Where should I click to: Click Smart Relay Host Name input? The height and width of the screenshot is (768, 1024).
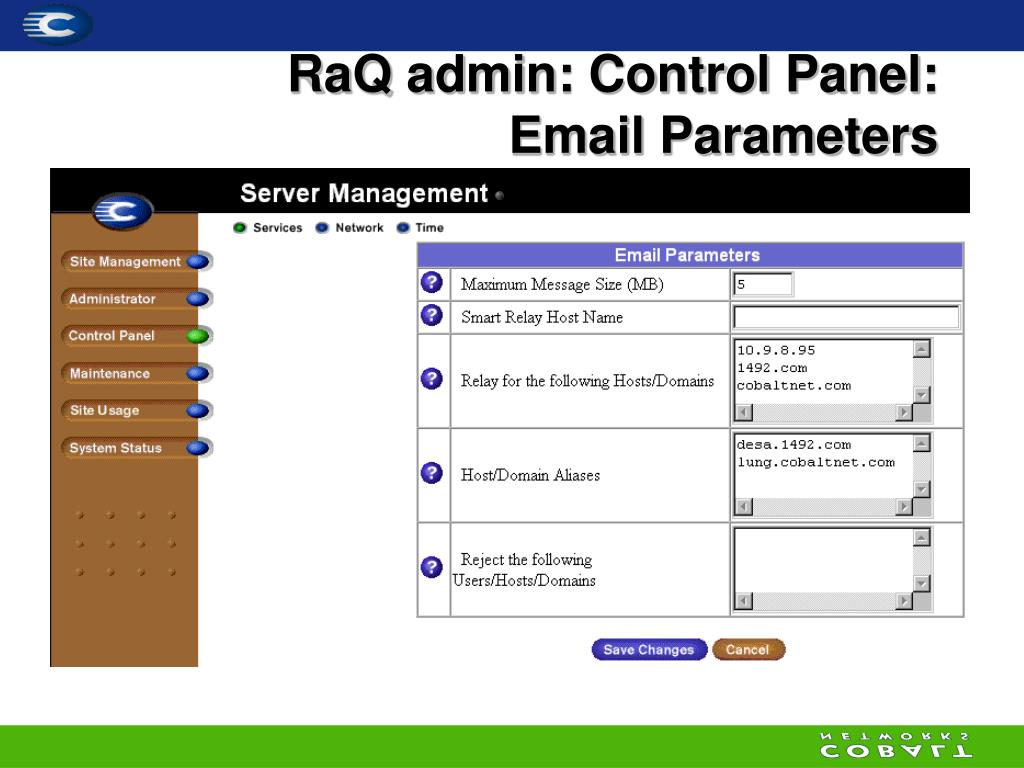pyautogui.click(x=846, y=317)
